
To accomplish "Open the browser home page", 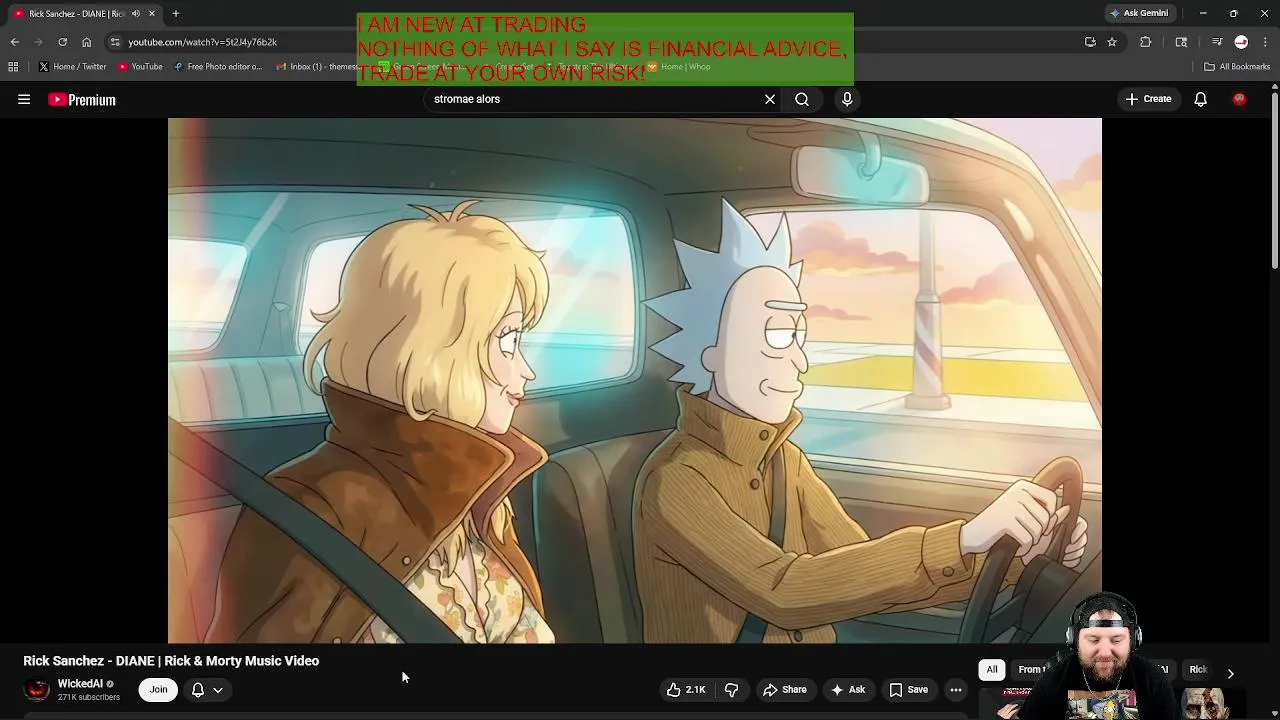I will 86,42.
